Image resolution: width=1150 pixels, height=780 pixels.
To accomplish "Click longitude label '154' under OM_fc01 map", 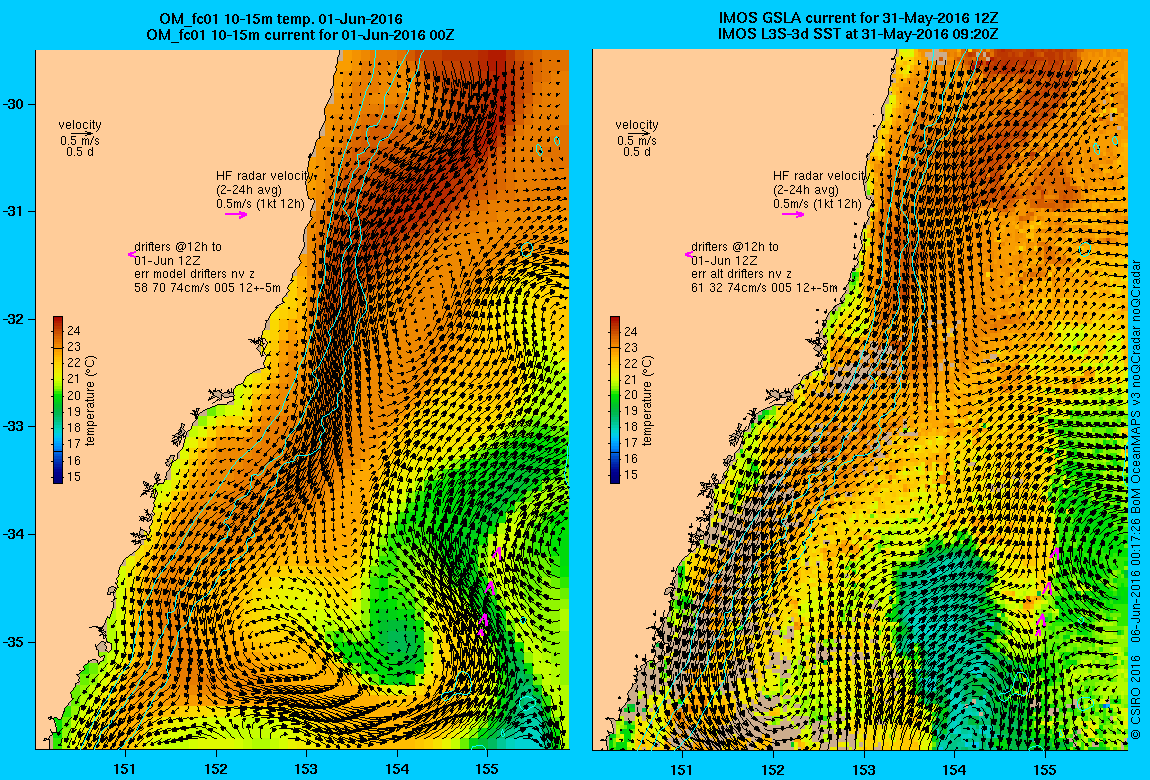I will point(397,769).
